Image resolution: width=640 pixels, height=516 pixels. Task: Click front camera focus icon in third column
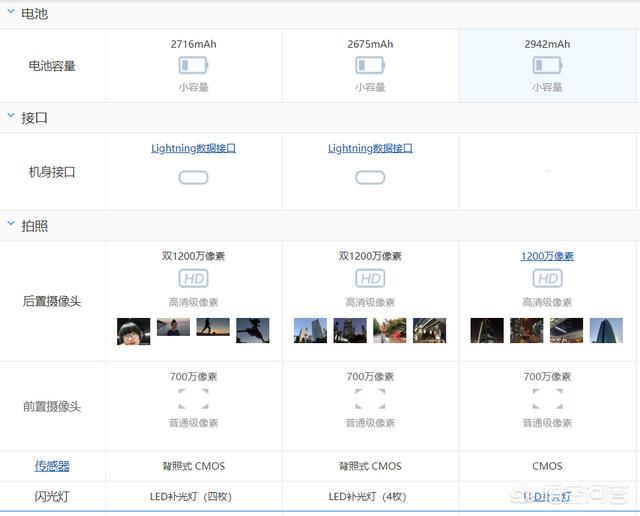547,399
